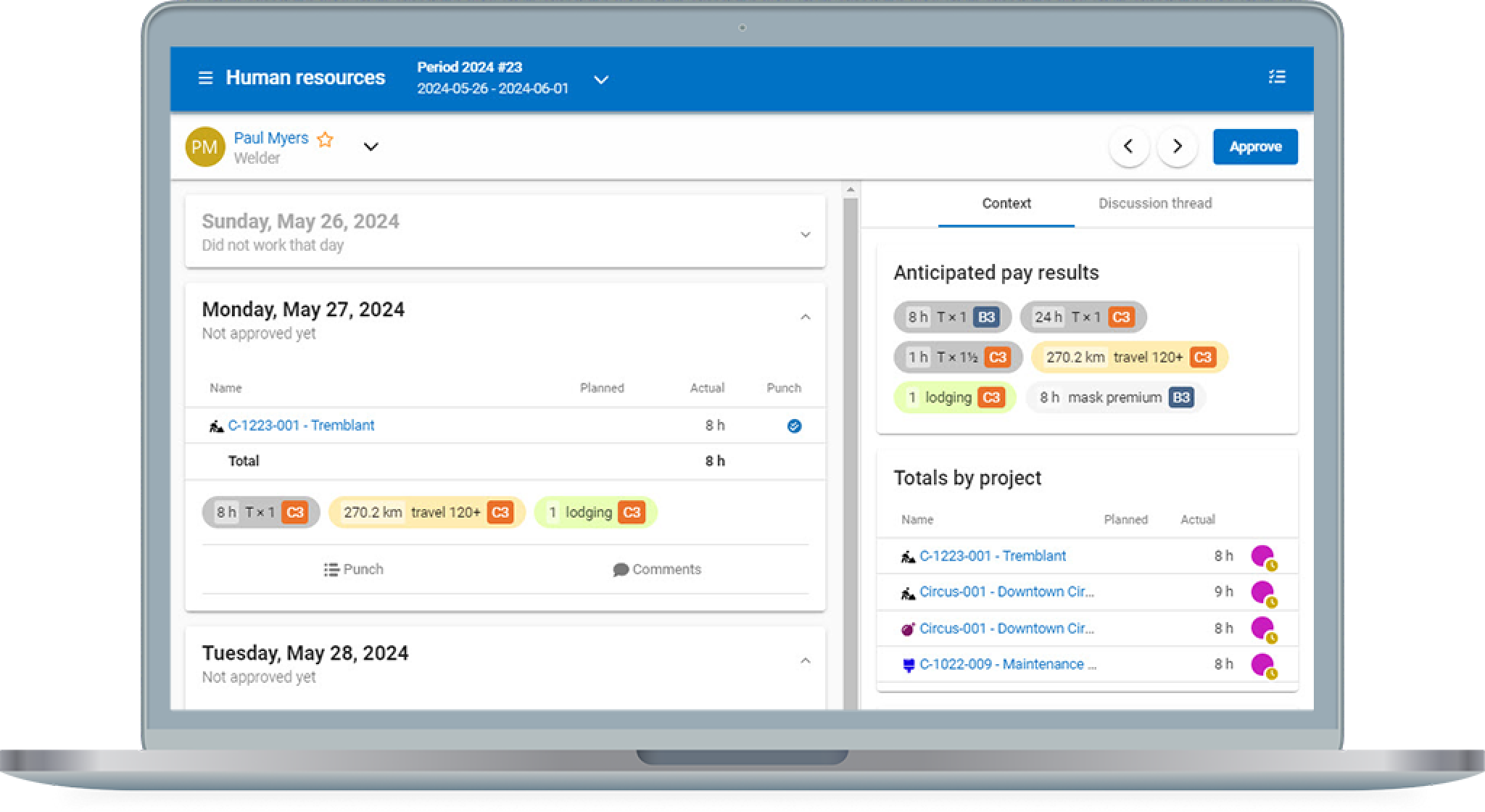Click scrollbar up arrow of day list

(x=851, y=190)
